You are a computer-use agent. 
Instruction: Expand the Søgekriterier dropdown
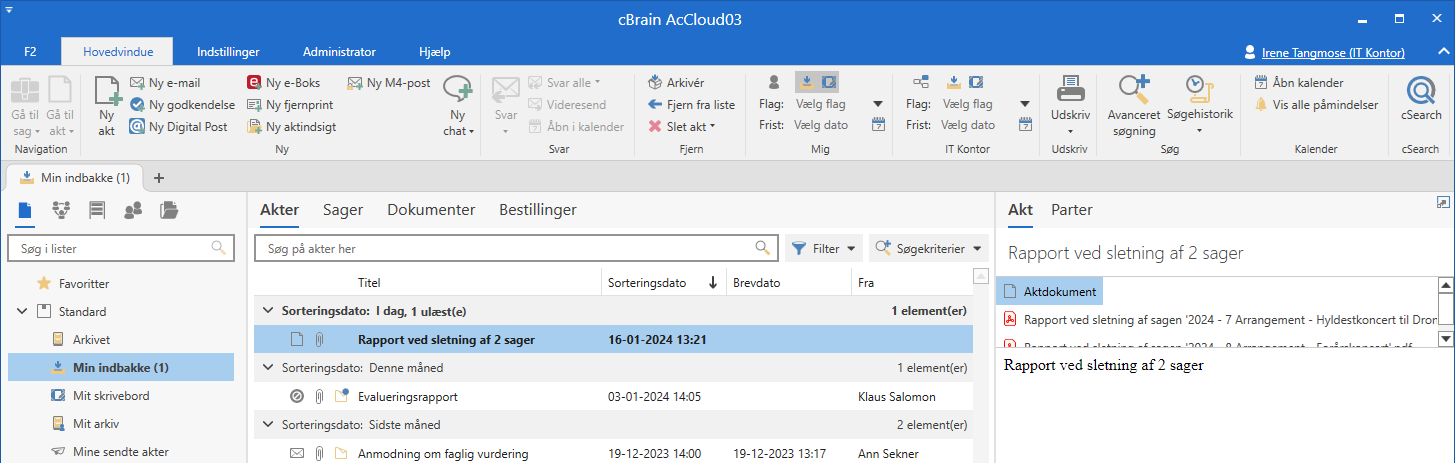pyautogui.click(x=927, y=248)
